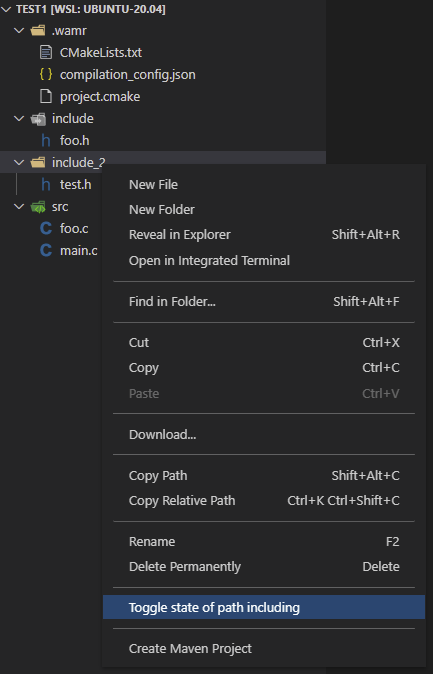Click the project.cmake blank file icon

[46, 96]
